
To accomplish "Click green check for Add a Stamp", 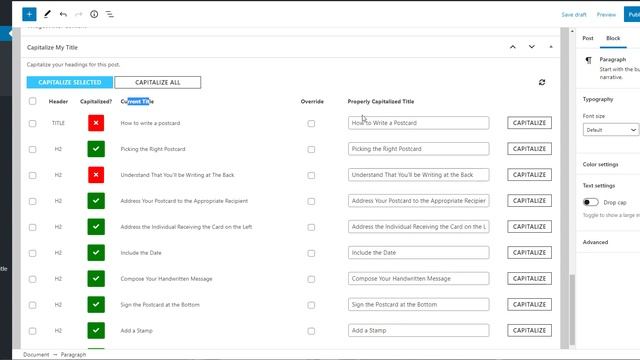I will tap(96, 331).
